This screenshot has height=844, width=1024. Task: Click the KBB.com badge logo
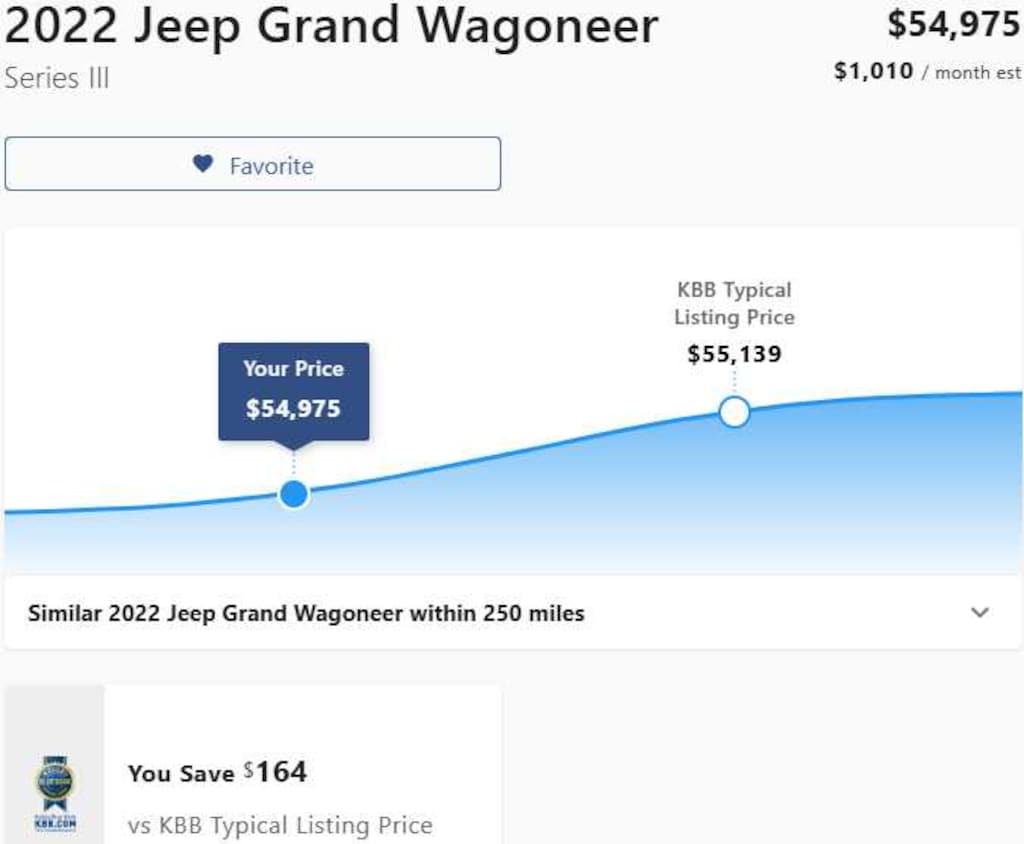click(x=55, y=795)
